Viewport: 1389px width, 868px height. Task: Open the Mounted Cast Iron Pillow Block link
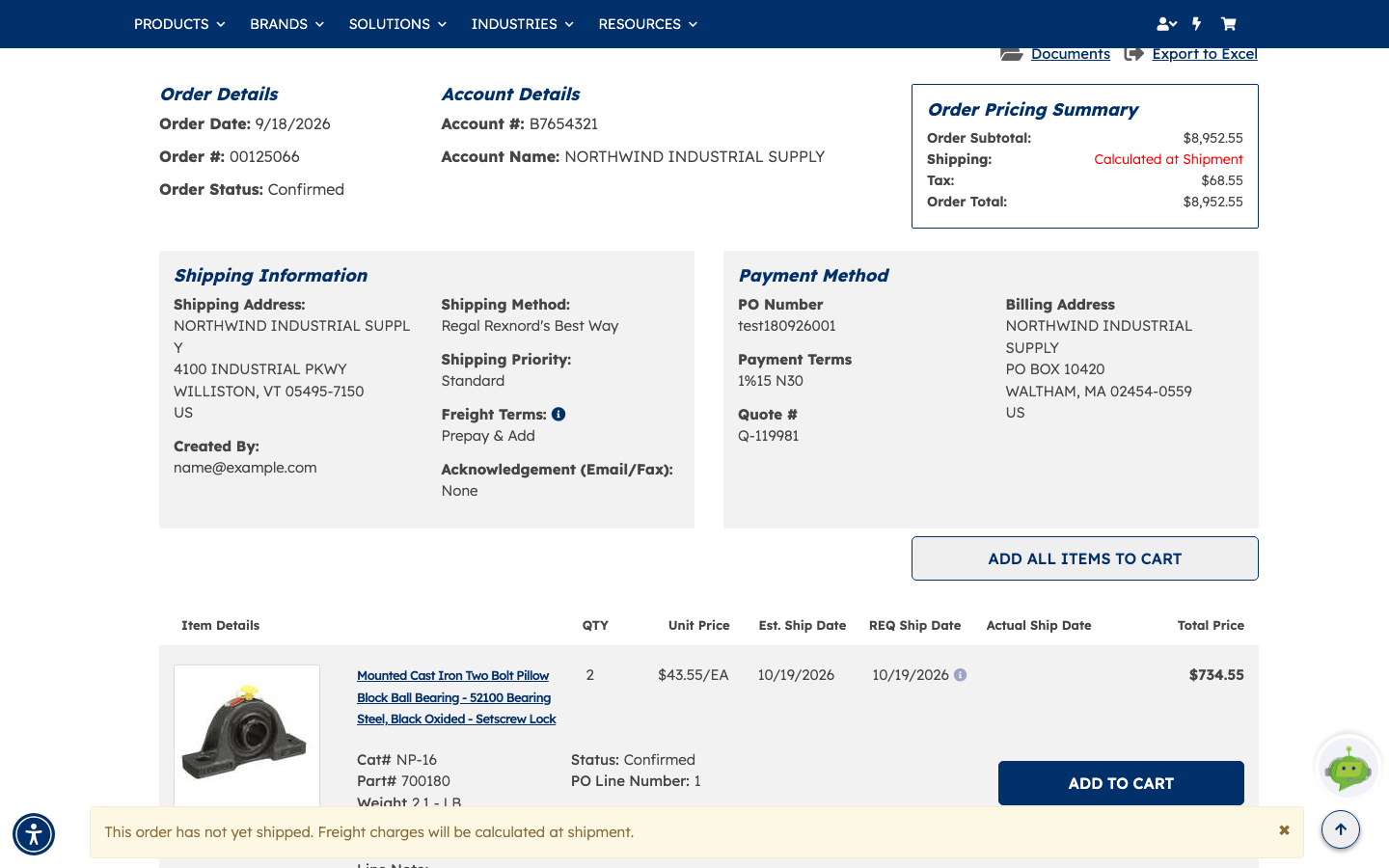456,697
